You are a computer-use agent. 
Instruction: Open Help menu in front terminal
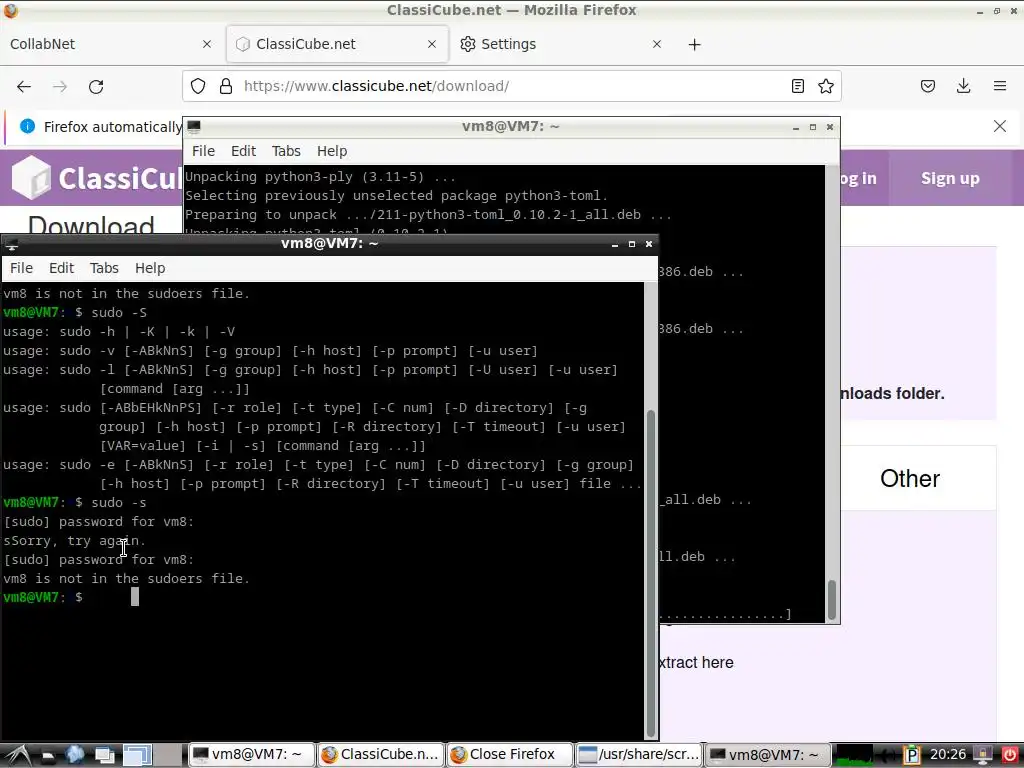[x=150, y=268]
